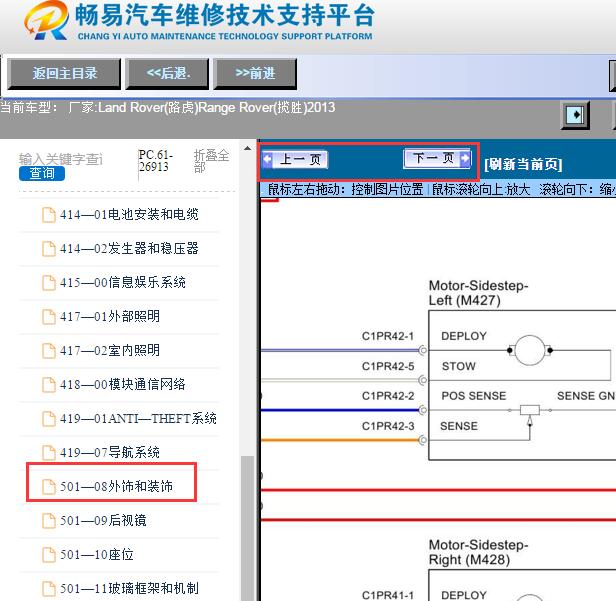Open 417—02室内照明 section
Viewport: 616px width, 601px height.
pyautogui.click(x=110, y=350)
